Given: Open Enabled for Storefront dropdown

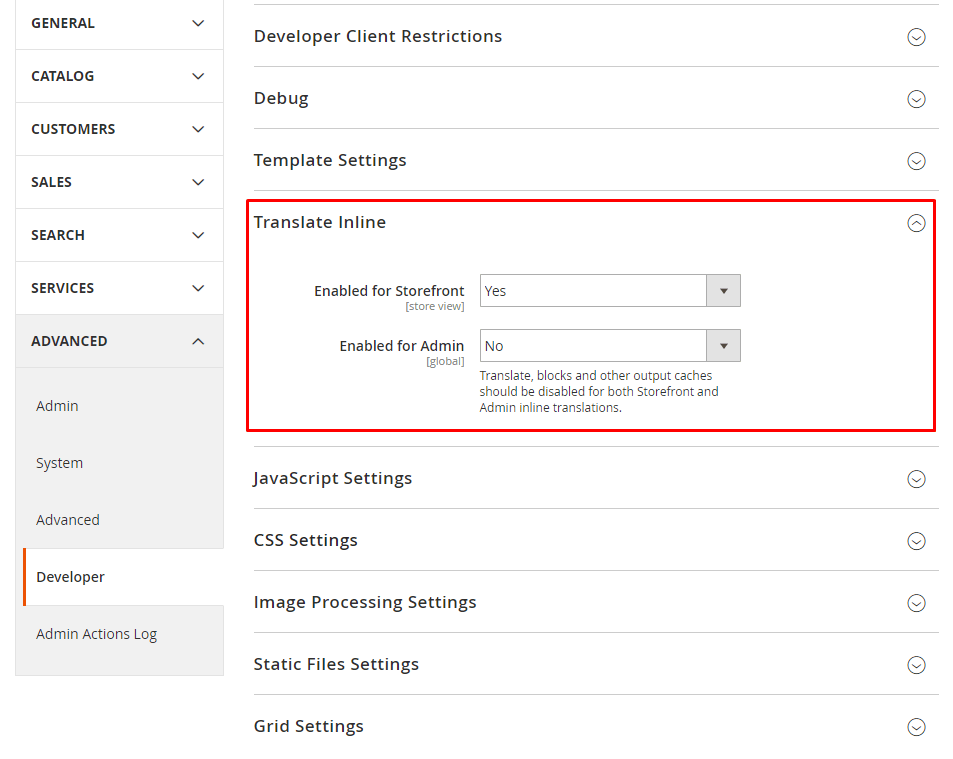Looking at the screenshot, I should (x=610, y=290).
